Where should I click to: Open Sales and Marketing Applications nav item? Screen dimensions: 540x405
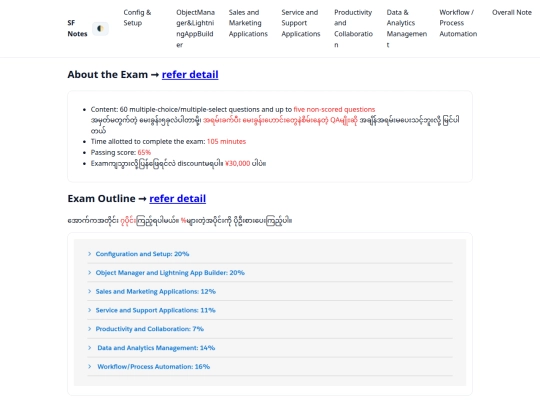coord(248,23)
